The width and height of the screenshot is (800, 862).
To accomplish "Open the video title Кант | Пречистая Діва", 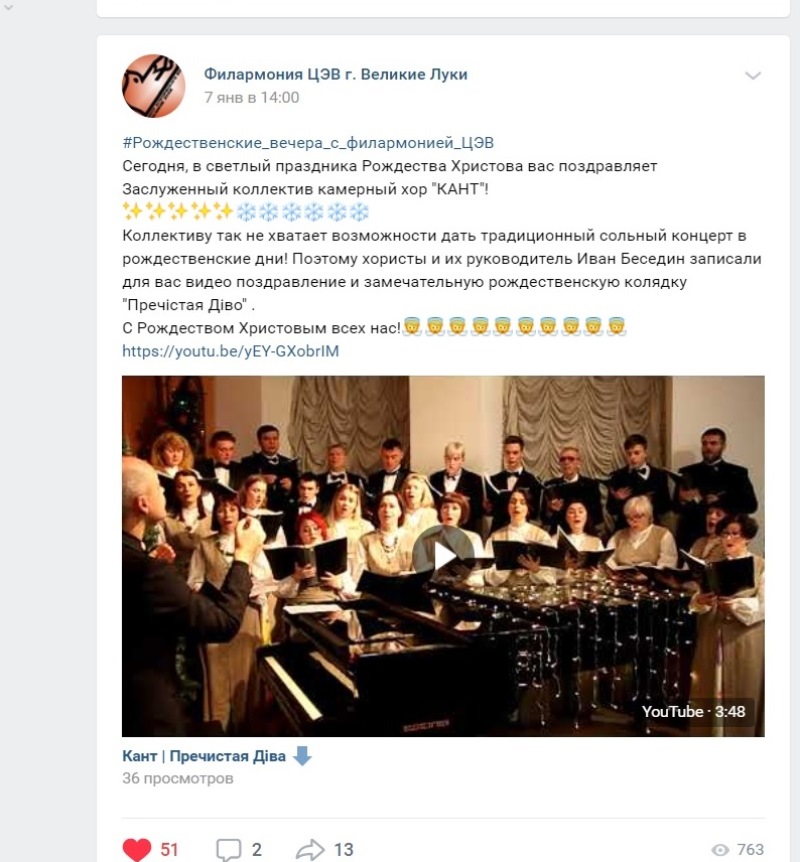I will pos(204,756).
